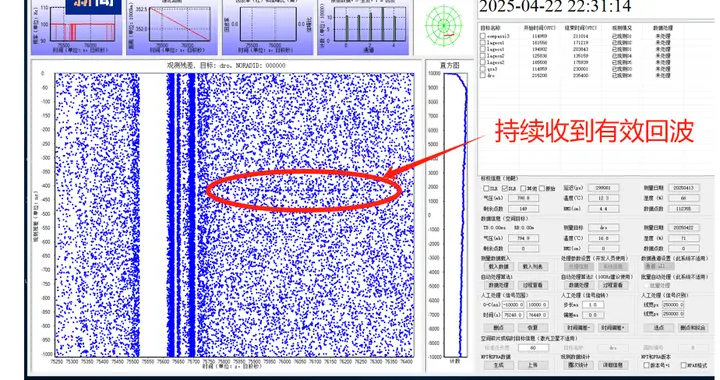Click the 上传 button
This screenshot has height=380, width=720.
coord(533,365)
